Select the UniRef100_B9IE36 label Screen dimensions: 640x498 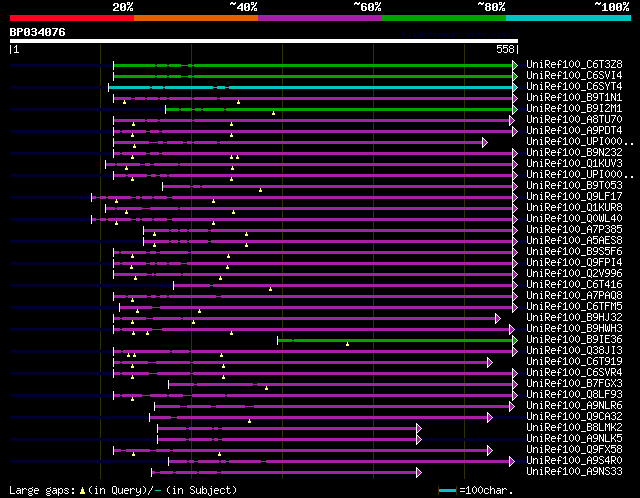coord(574,340)
